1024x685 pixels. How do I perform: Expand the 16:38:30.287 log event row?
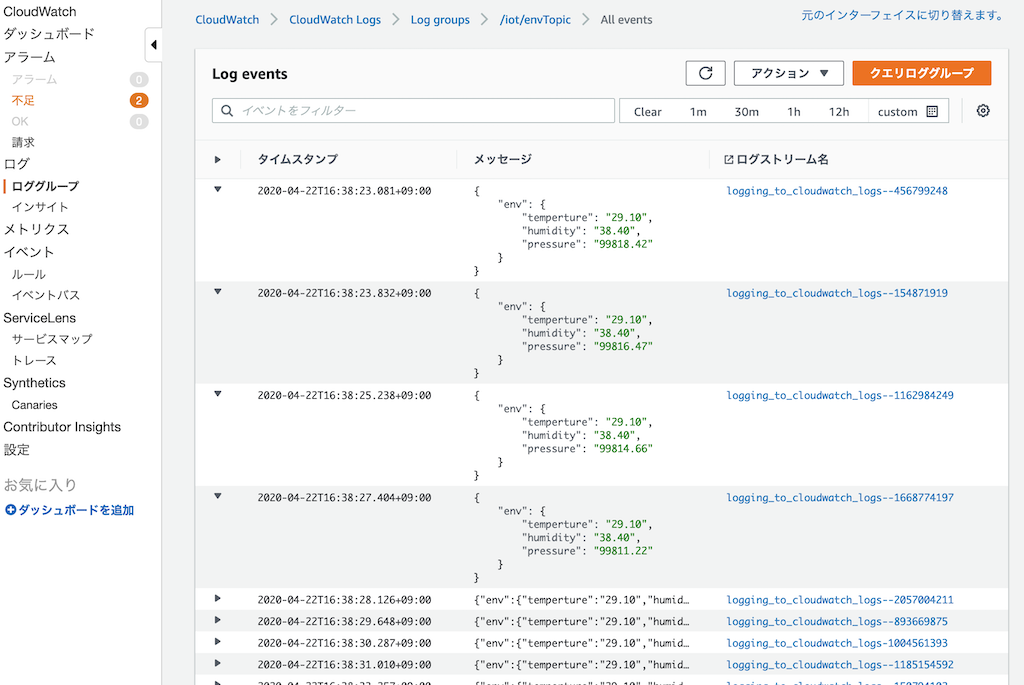(217, 642)
